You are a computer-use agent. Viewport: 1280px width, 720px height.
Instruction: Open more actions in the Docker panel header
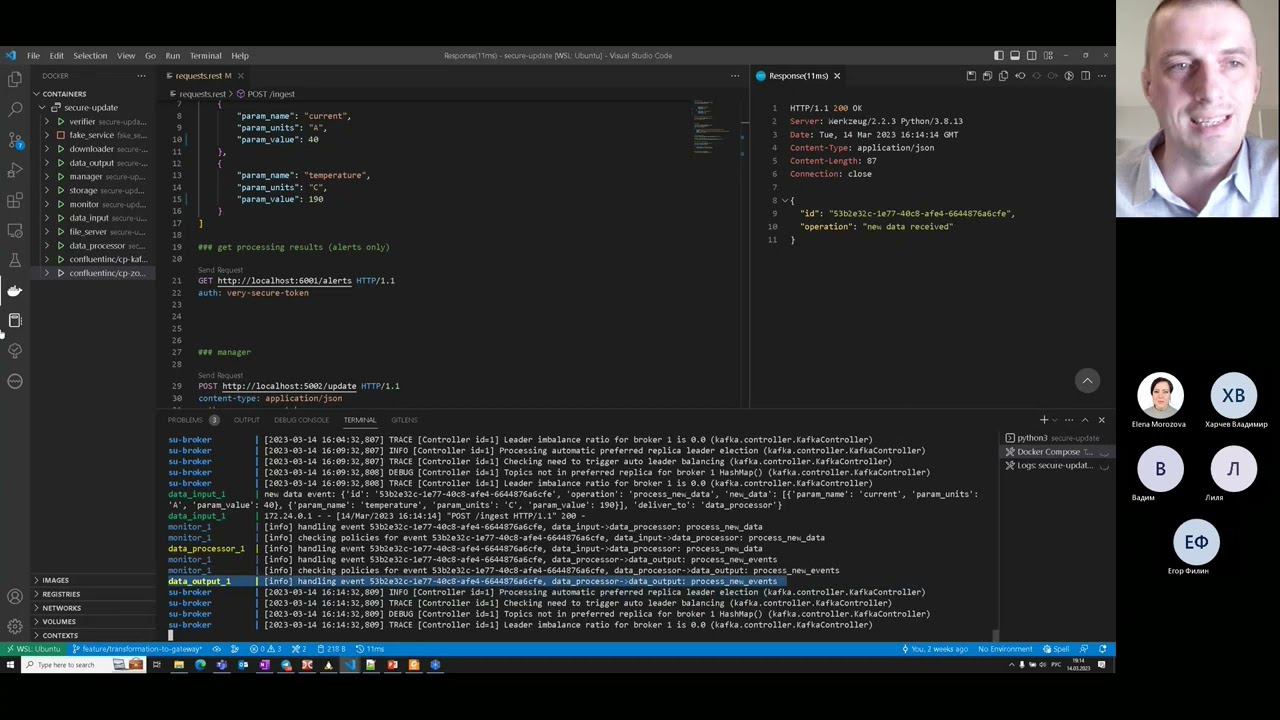click(141, 76)
